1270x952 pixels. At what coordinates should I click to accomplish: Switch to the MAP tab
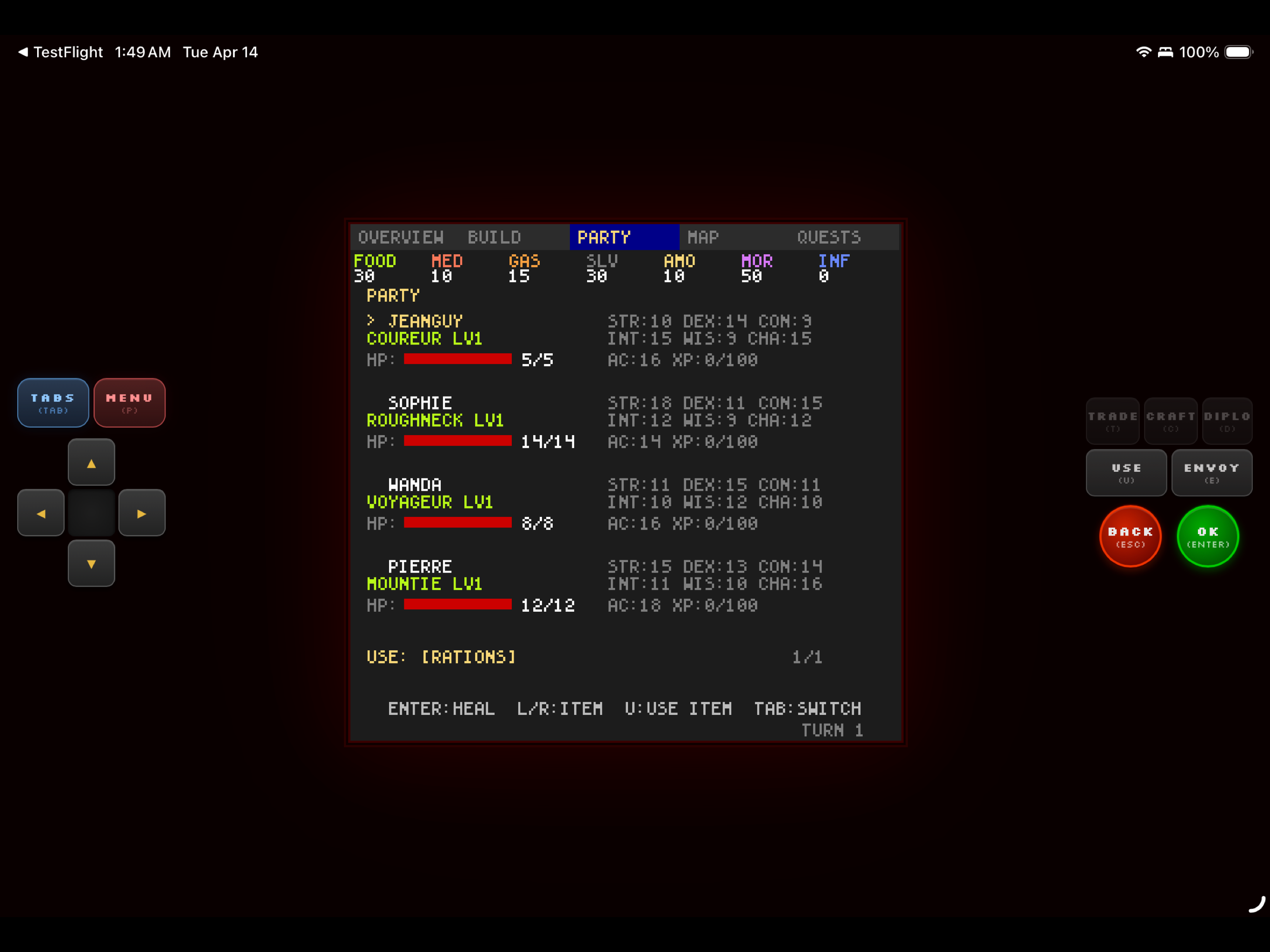[703, 237]
